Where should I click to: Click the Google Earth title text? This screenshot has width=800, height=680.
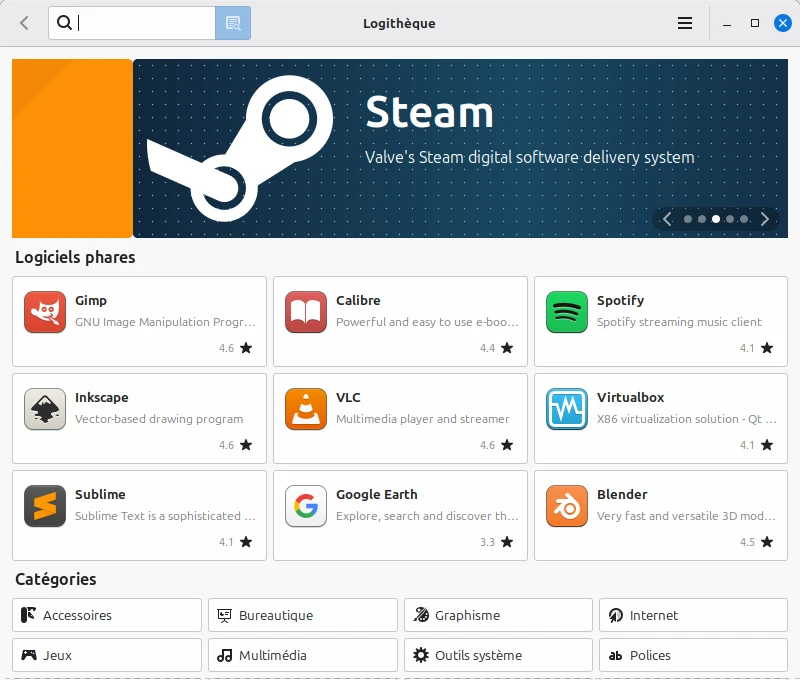(x=377, y=494)
